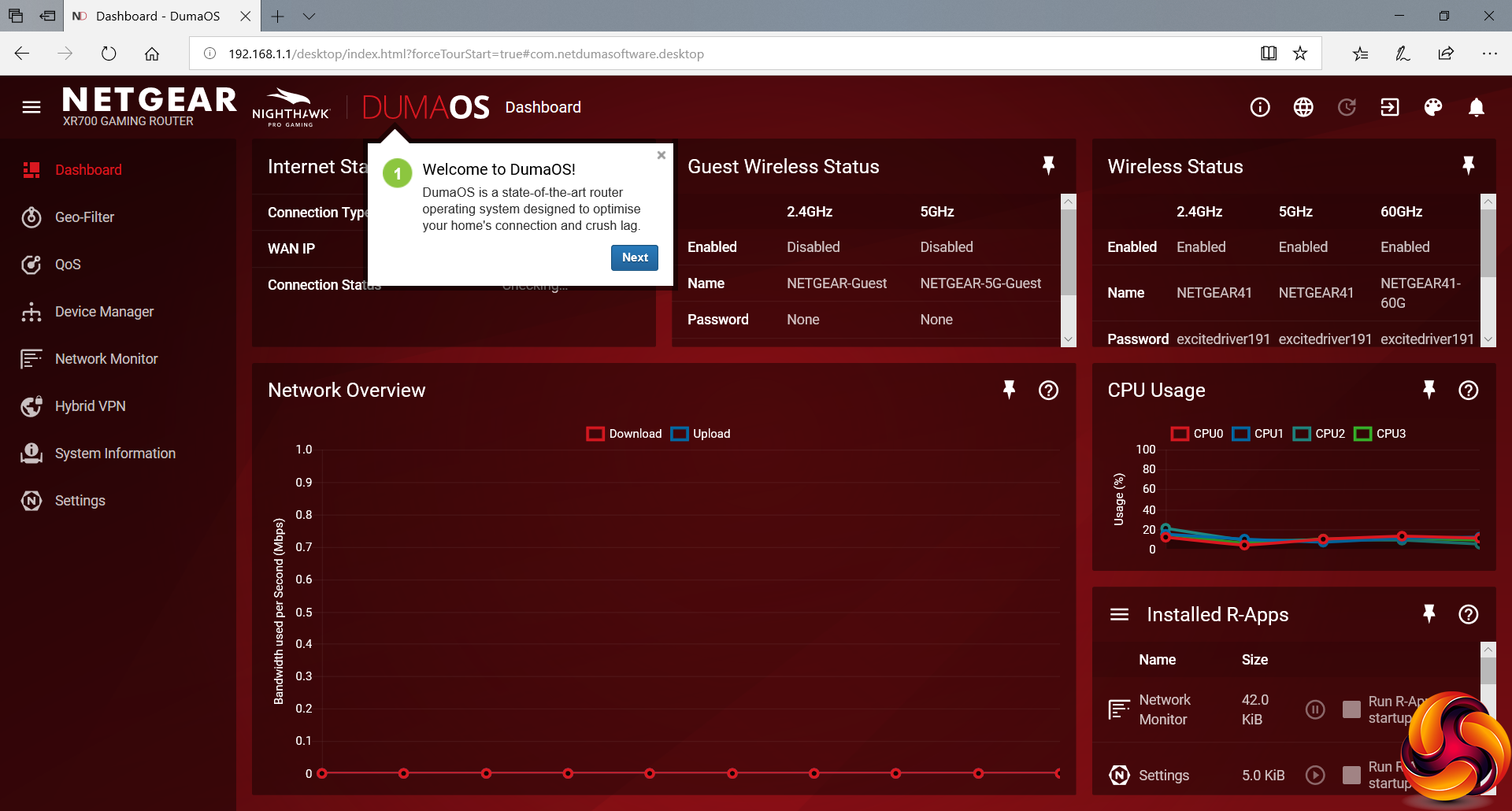Open help for CPU Usage

click(1468, 390)
